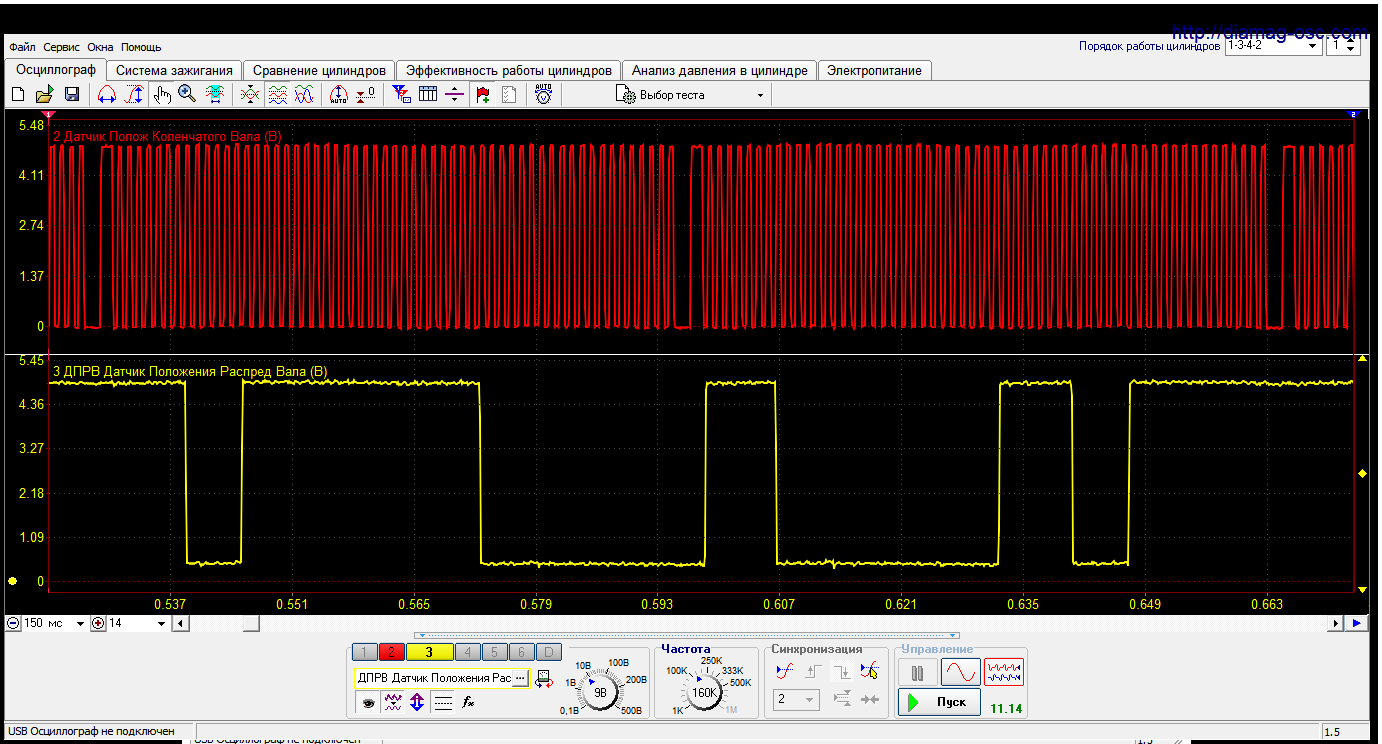Switch to Система зажигания tab
1382x744 pixels.
click(174, 71)
